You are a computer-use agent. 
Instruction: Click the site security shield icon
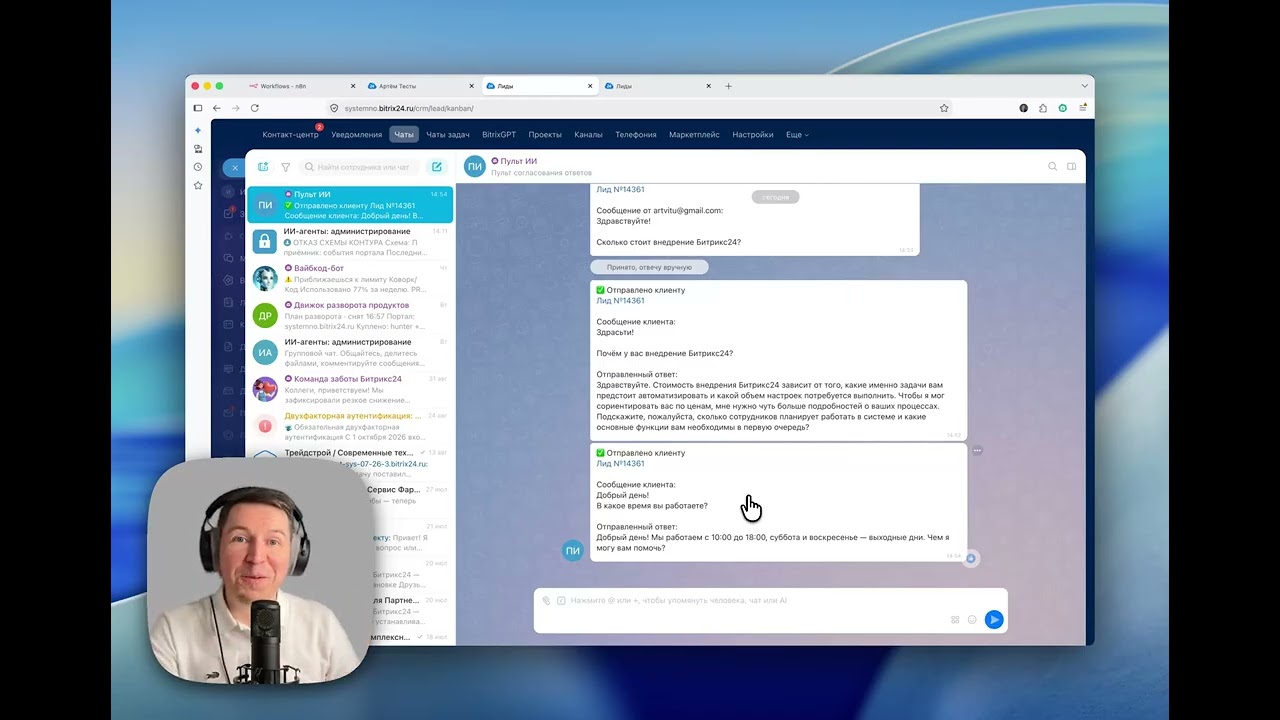click(335, 108)
